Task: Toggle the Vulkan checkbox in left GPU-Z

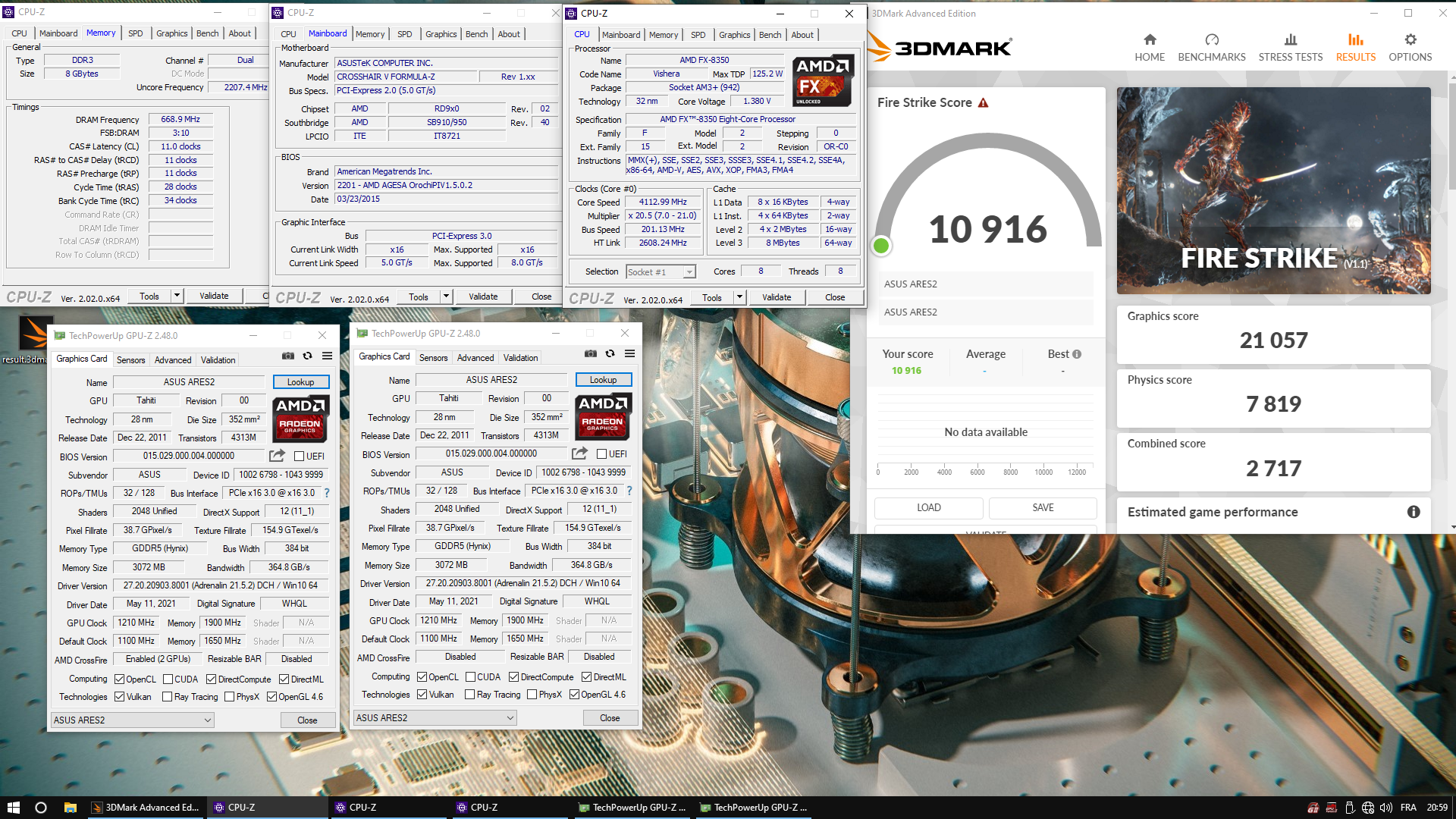Action: point(119,697)
